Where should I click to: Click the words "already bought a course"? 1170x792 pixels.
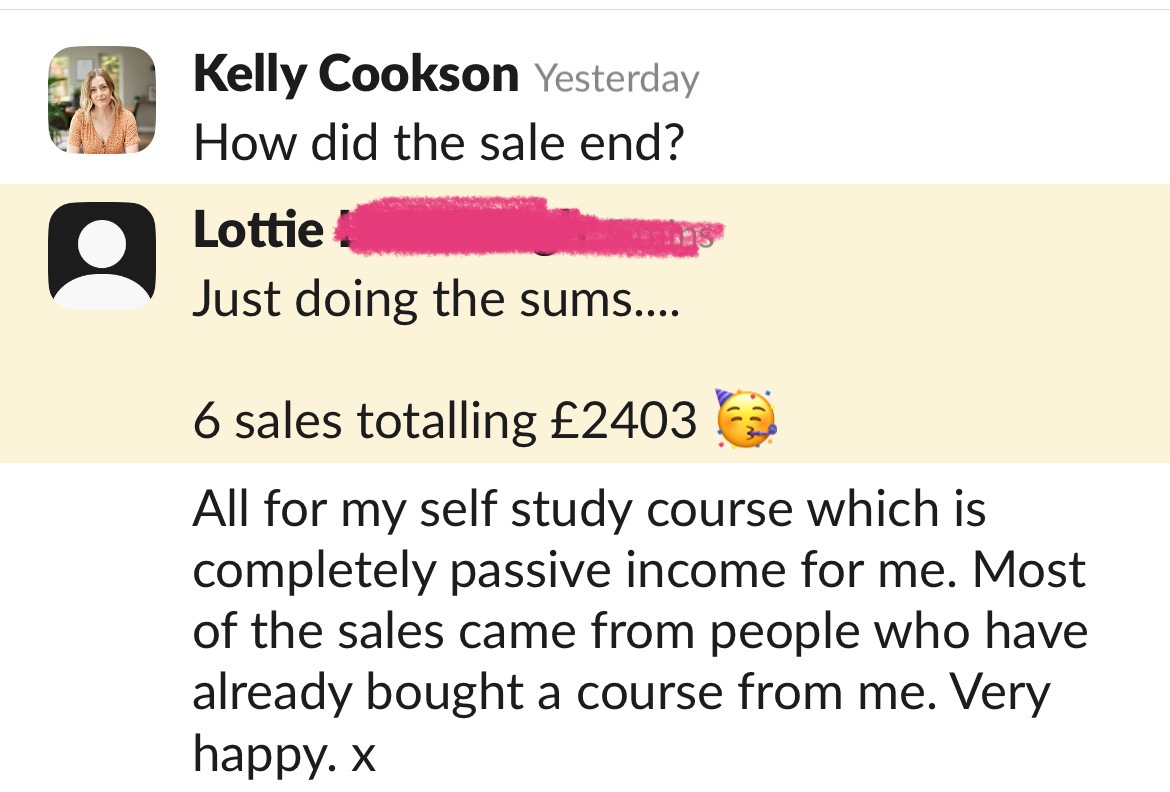tap(475, 693)
